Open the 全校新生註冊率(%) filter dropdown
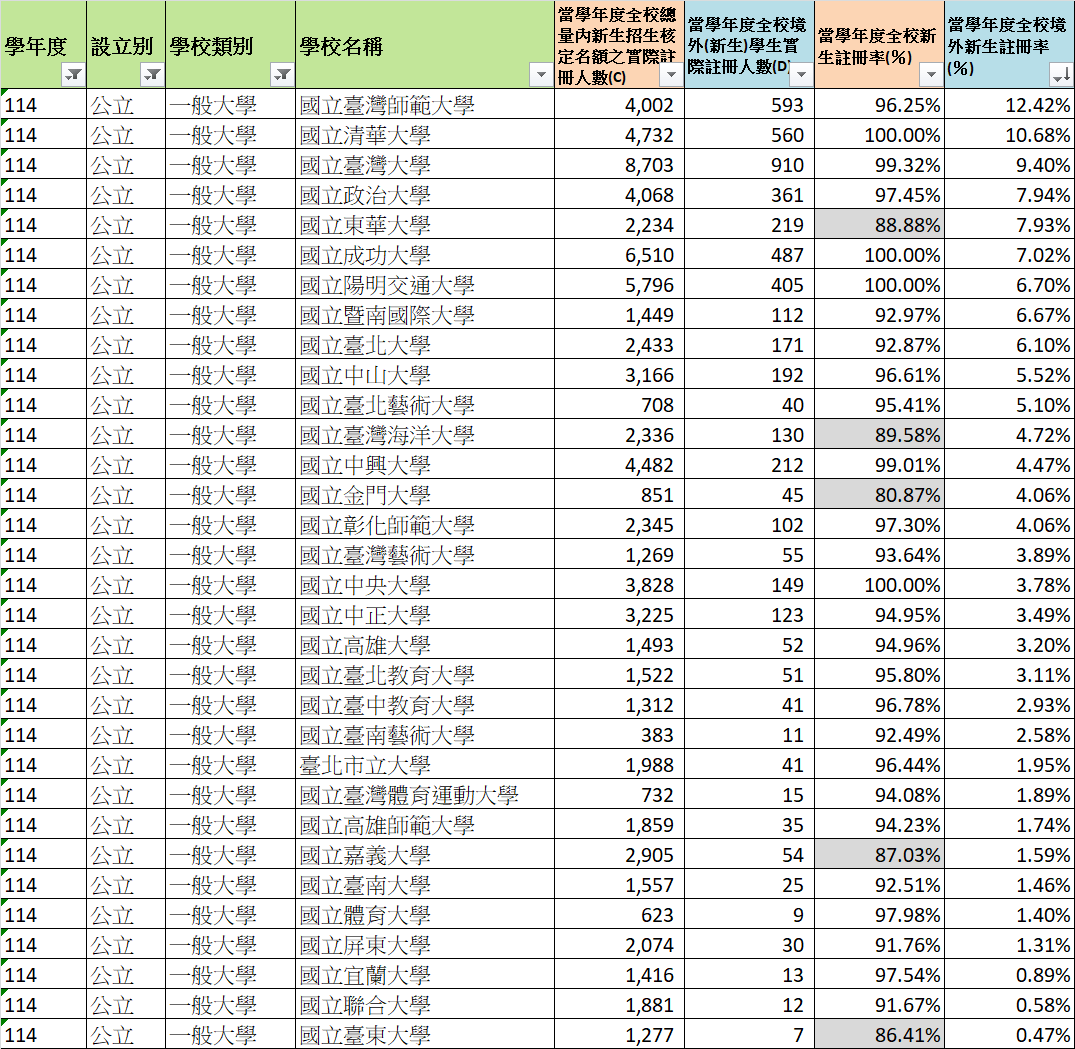Screen dimensions: 1075x1049 [931, 75]
